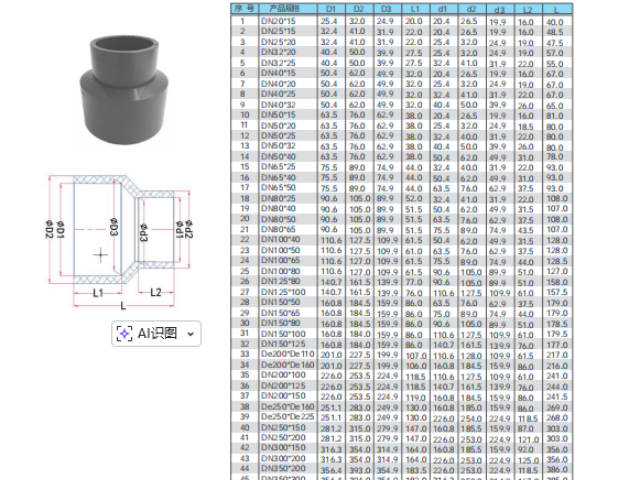
Task: Click the De250*De225 specification cell
Action: 286,416
